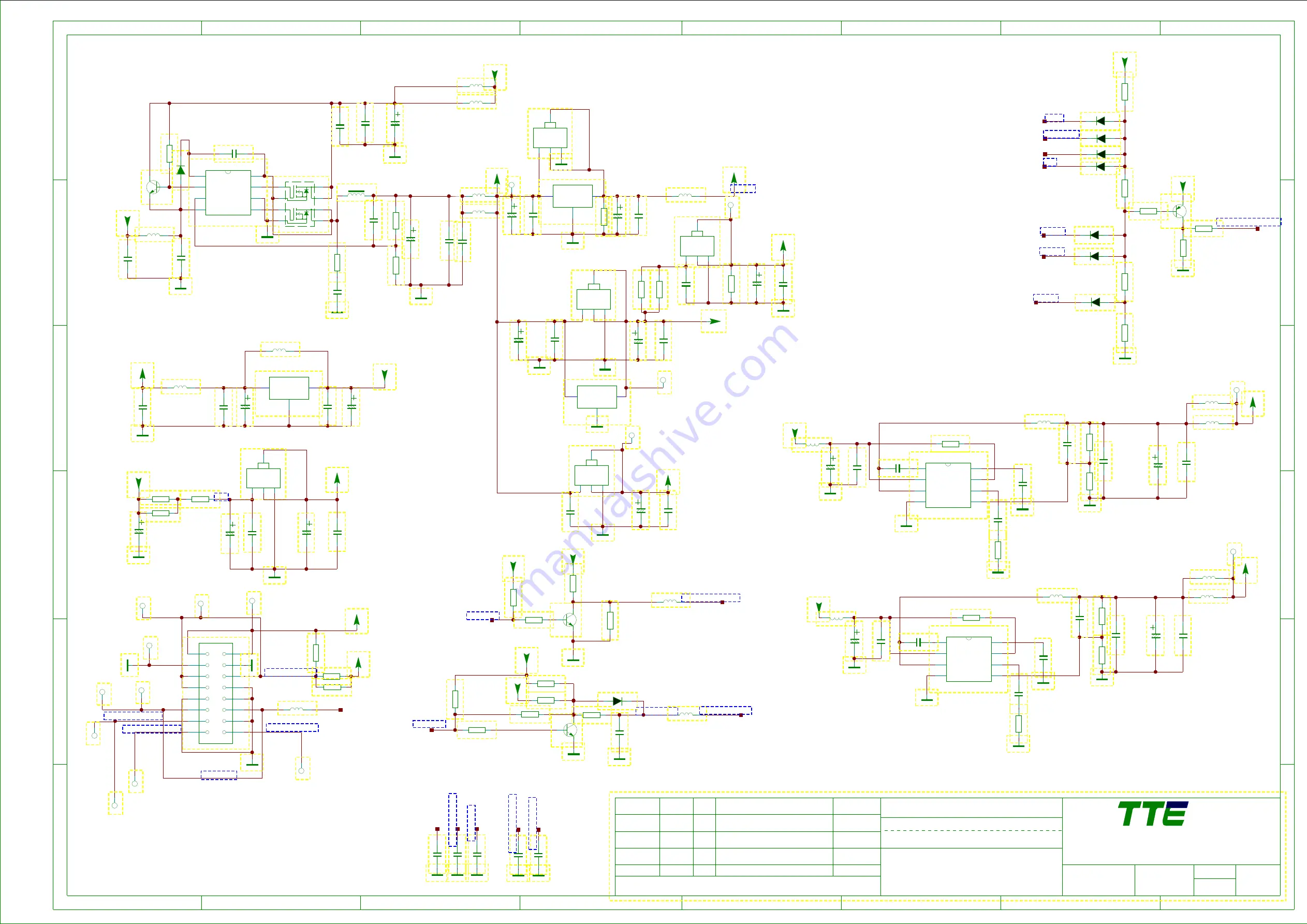The height and width of the screenshot is (924, 1307).
Task: Select polarized capacitor below the top inductor pair
Action: tap(395, 123)
